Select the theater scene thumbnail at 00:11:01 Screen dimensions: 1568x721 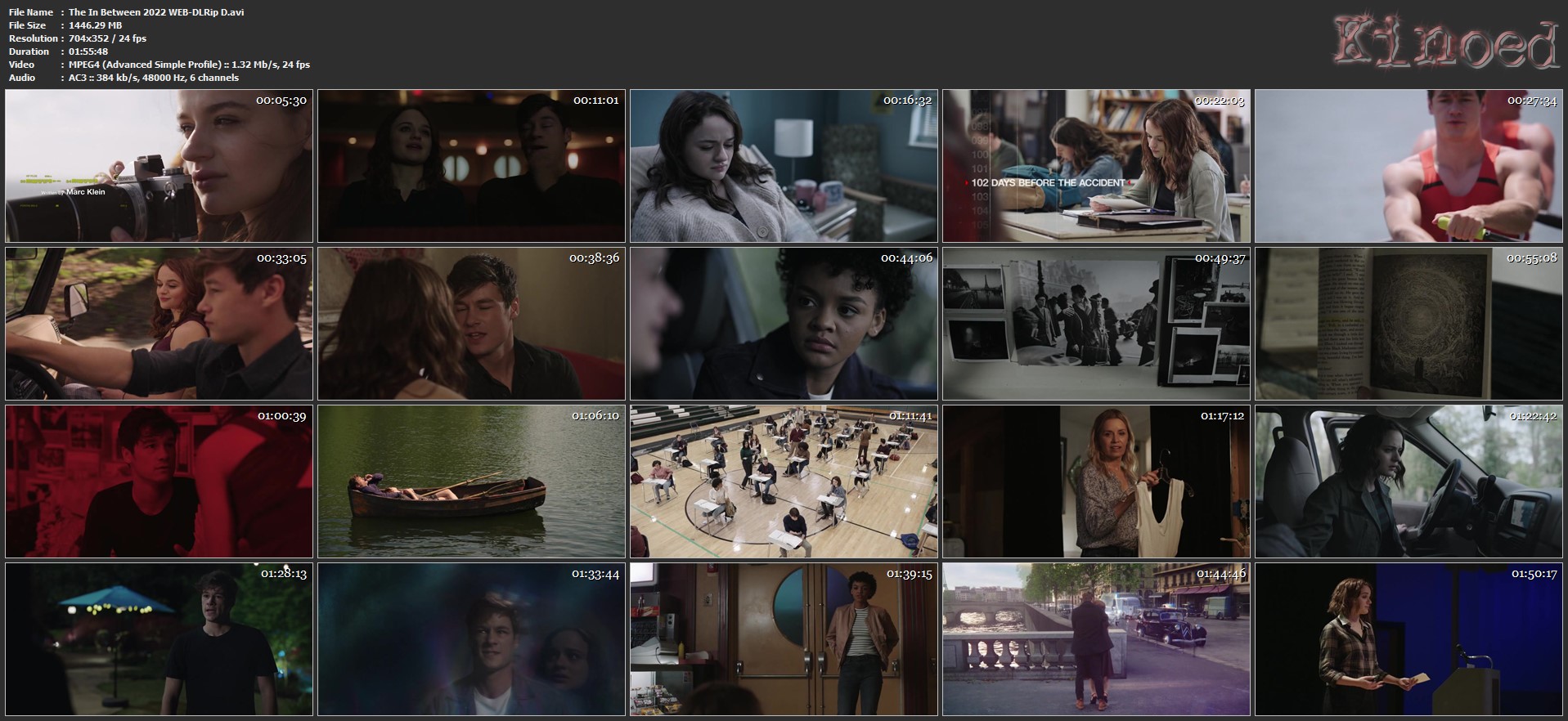[x=471, y=166]
